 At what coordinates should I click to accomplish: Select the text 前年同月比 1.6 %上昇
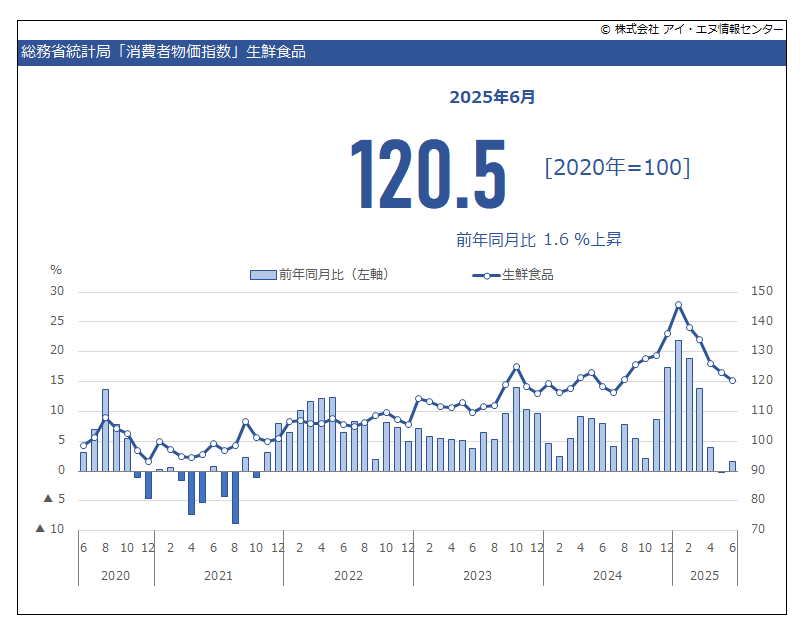click(x=539, y=239)
